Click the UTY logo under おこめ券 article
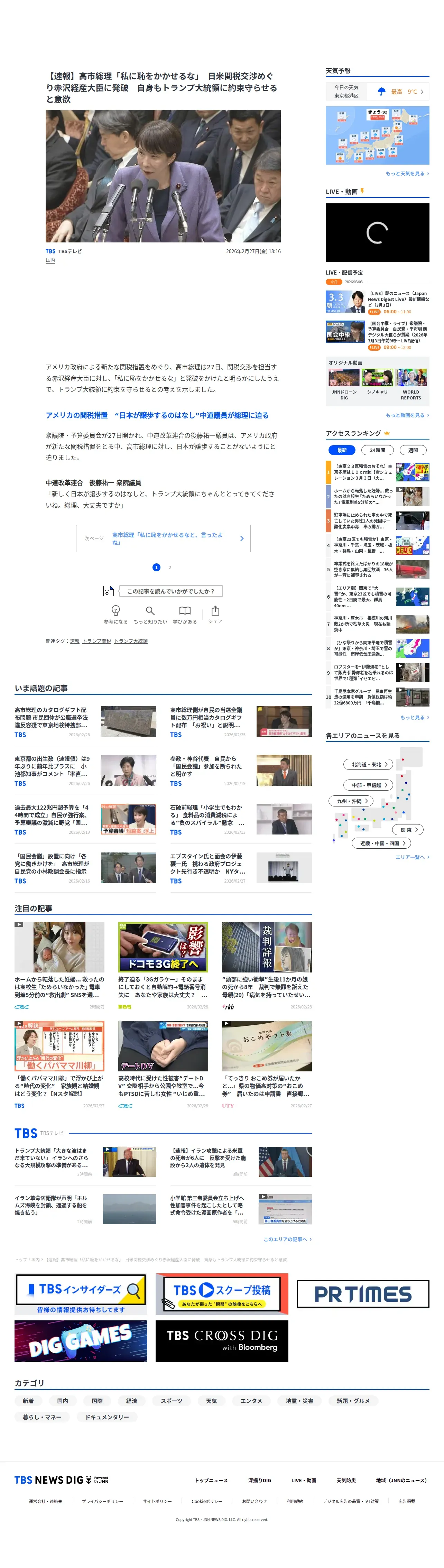This screenshot has width=444, height=1568. [x=228, y=1106]
